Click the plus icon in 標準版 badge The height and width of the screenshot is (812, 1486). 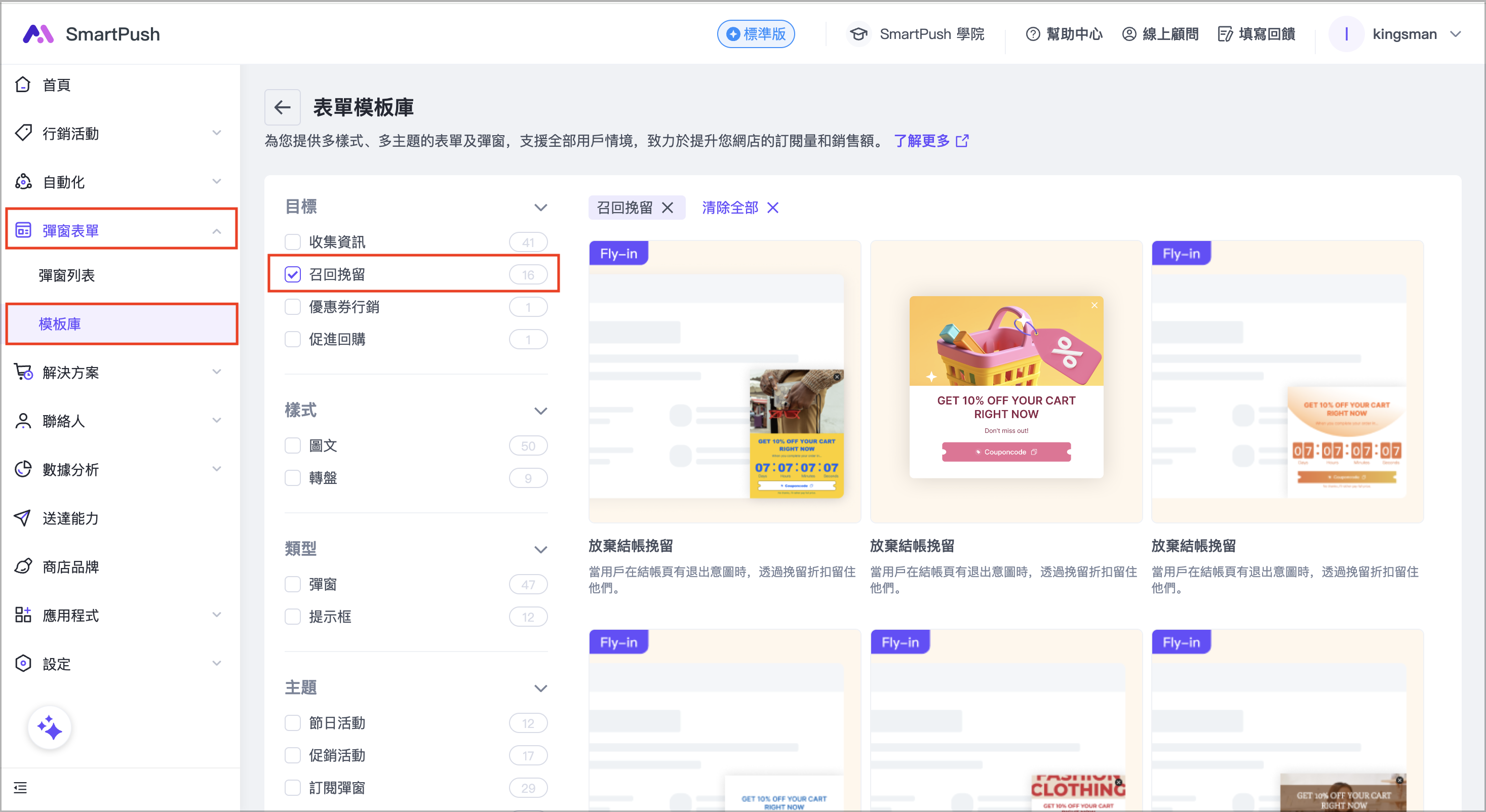[x=733, y=34]
